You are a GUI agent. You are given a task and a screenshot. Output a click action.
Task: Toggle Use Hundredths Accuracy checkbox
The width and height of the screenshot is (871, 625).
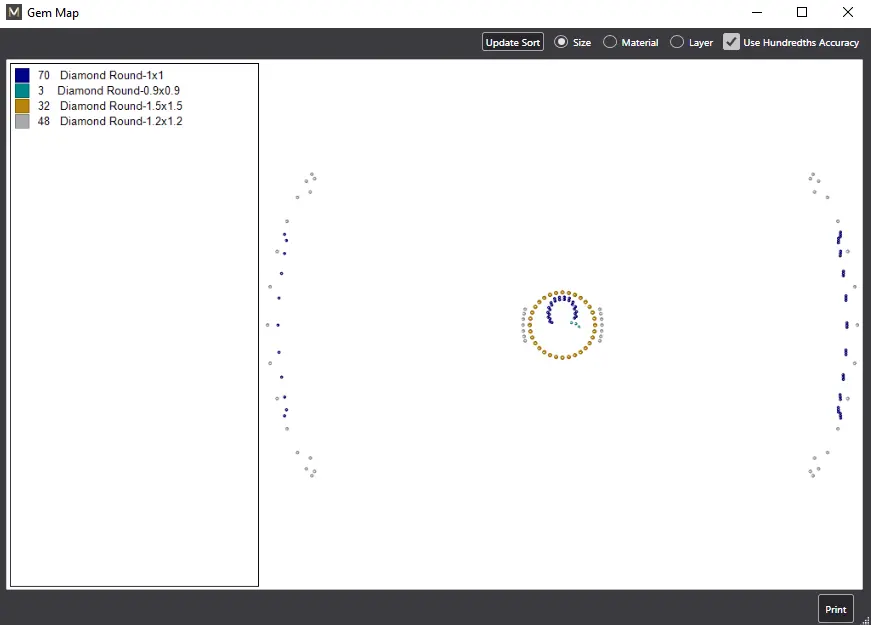coord(731,42)
